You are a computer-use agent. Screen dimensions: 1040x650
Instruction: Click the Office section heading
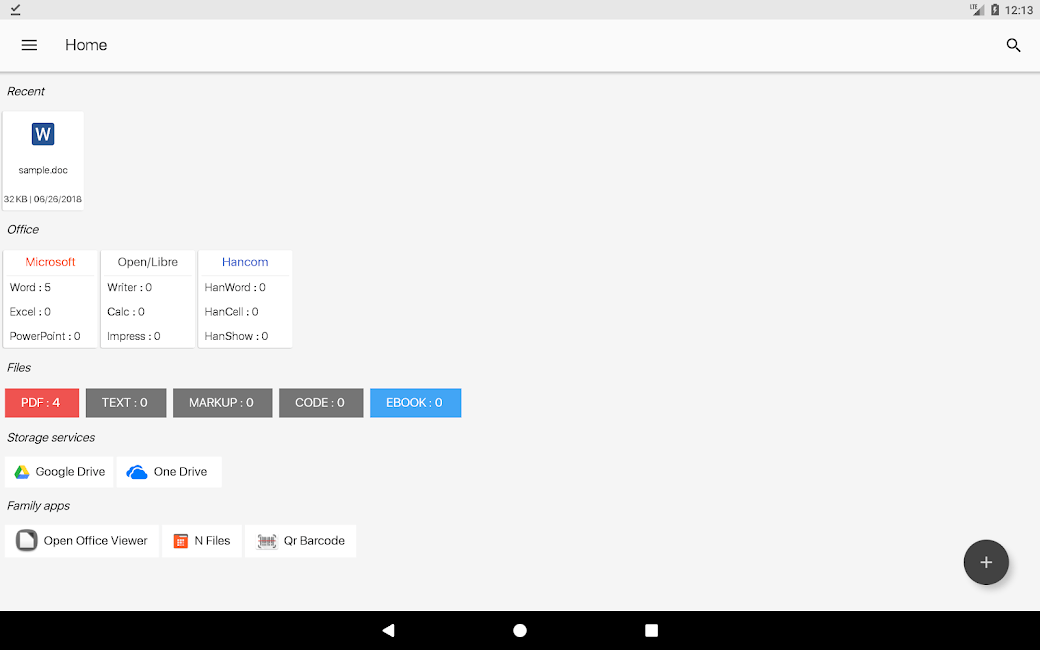(x=23, y=229)
